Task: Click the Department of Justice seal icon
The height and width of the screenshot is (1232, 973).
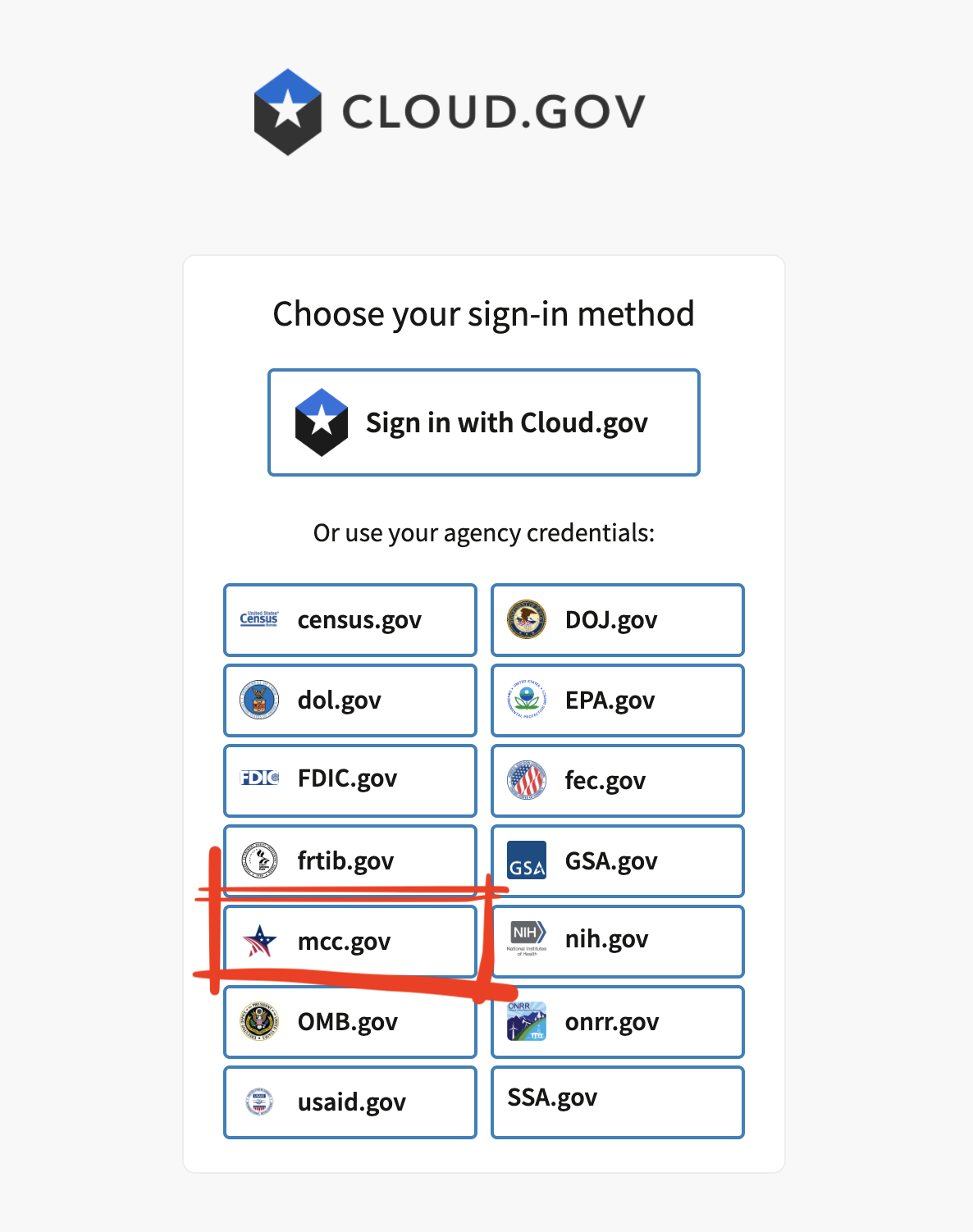Action: coord(527,619)
